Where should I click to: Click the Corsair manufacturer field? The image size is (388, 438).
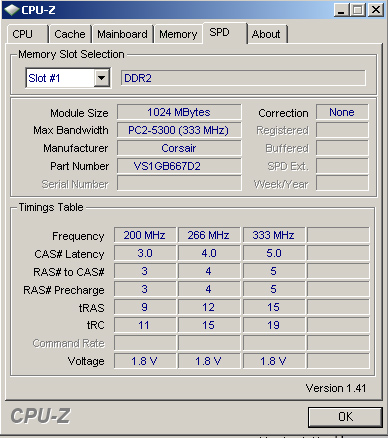179,148
